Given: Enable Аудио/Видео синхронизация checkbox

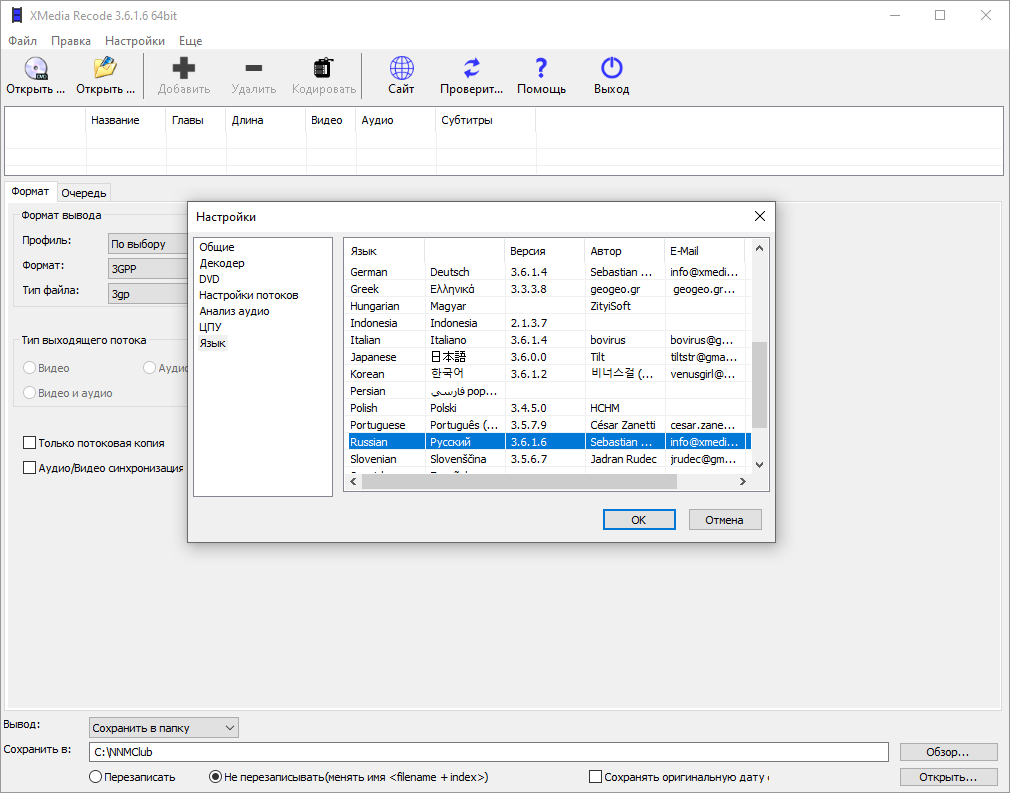Looking at the screenshot, I should [x=29, y=468].
